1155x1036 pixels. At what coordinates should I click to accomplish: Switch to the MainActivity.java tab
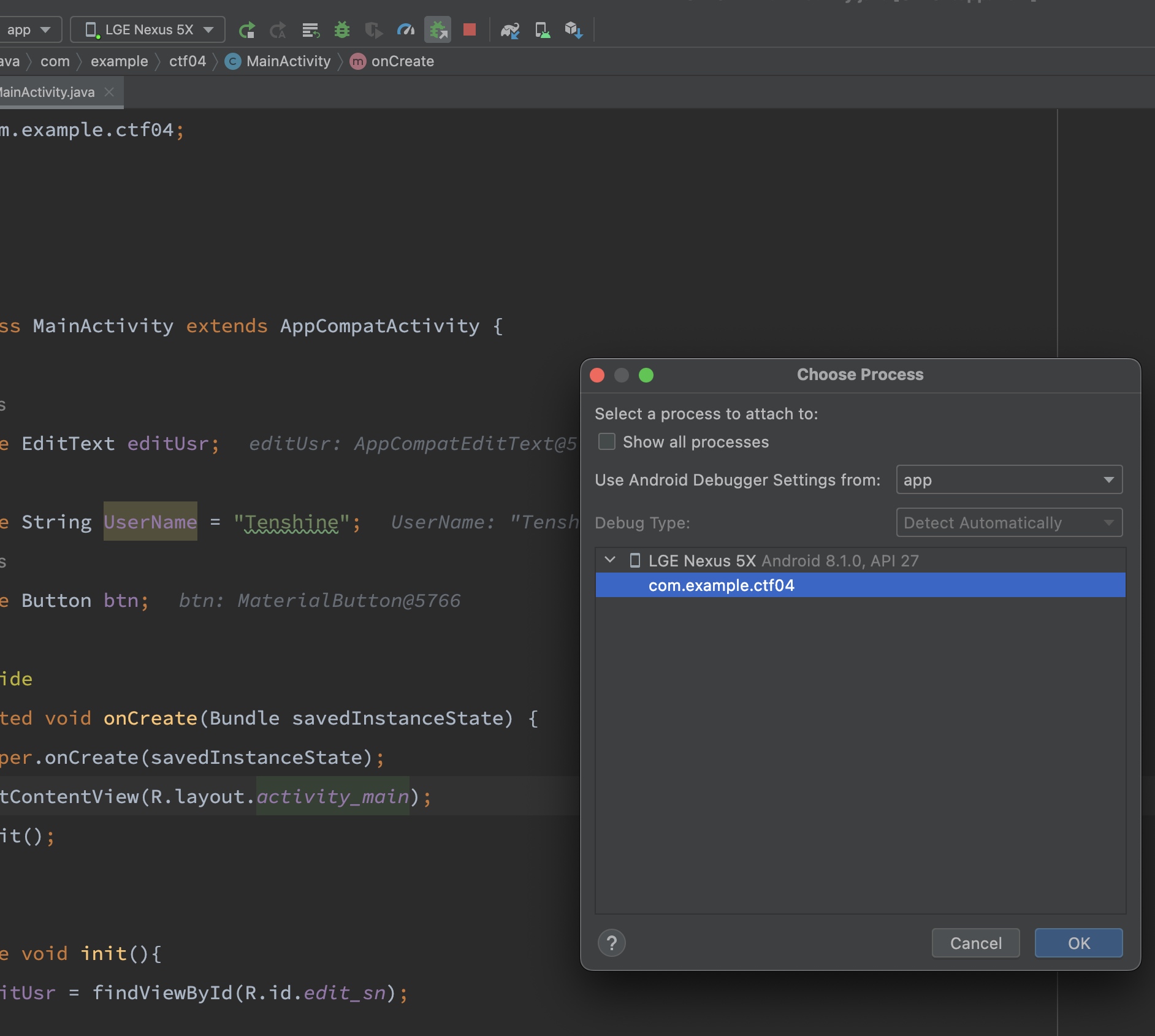pyautogui.click(x=48, y=93)
